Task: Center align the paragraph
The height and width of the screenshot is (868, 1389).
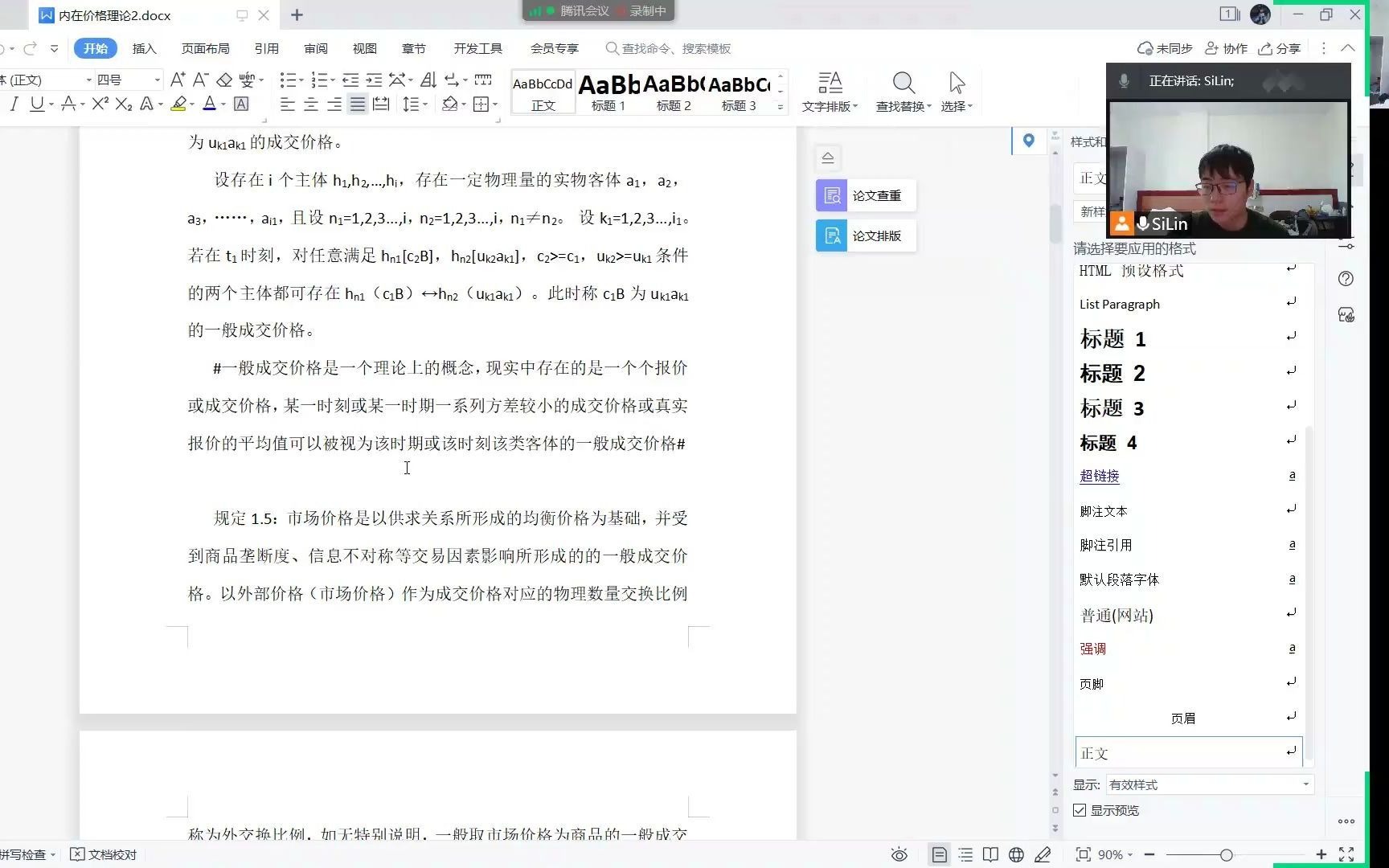Action: tap(310, 104)
